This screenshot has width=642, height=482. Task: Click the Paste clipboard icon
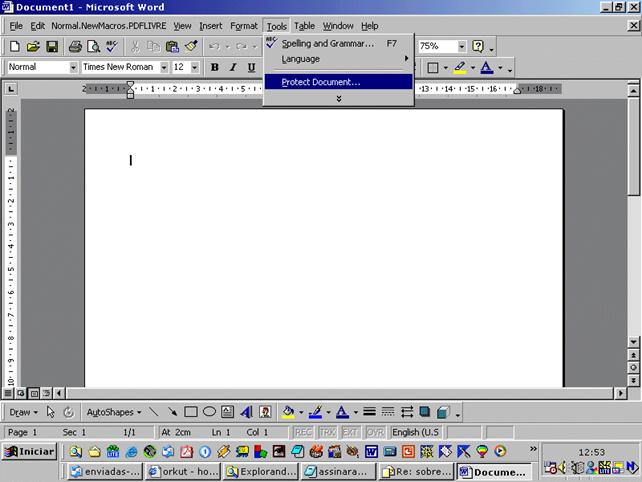[172, 46]
